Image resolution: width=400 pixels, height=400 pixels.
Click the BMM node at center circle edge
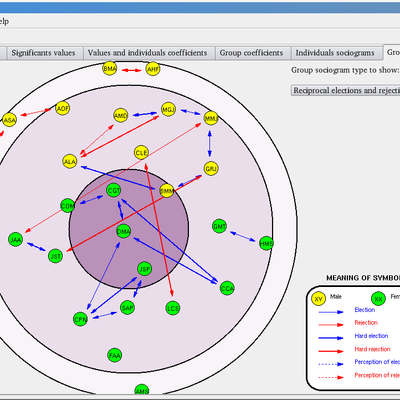click(x=167, y=191)
